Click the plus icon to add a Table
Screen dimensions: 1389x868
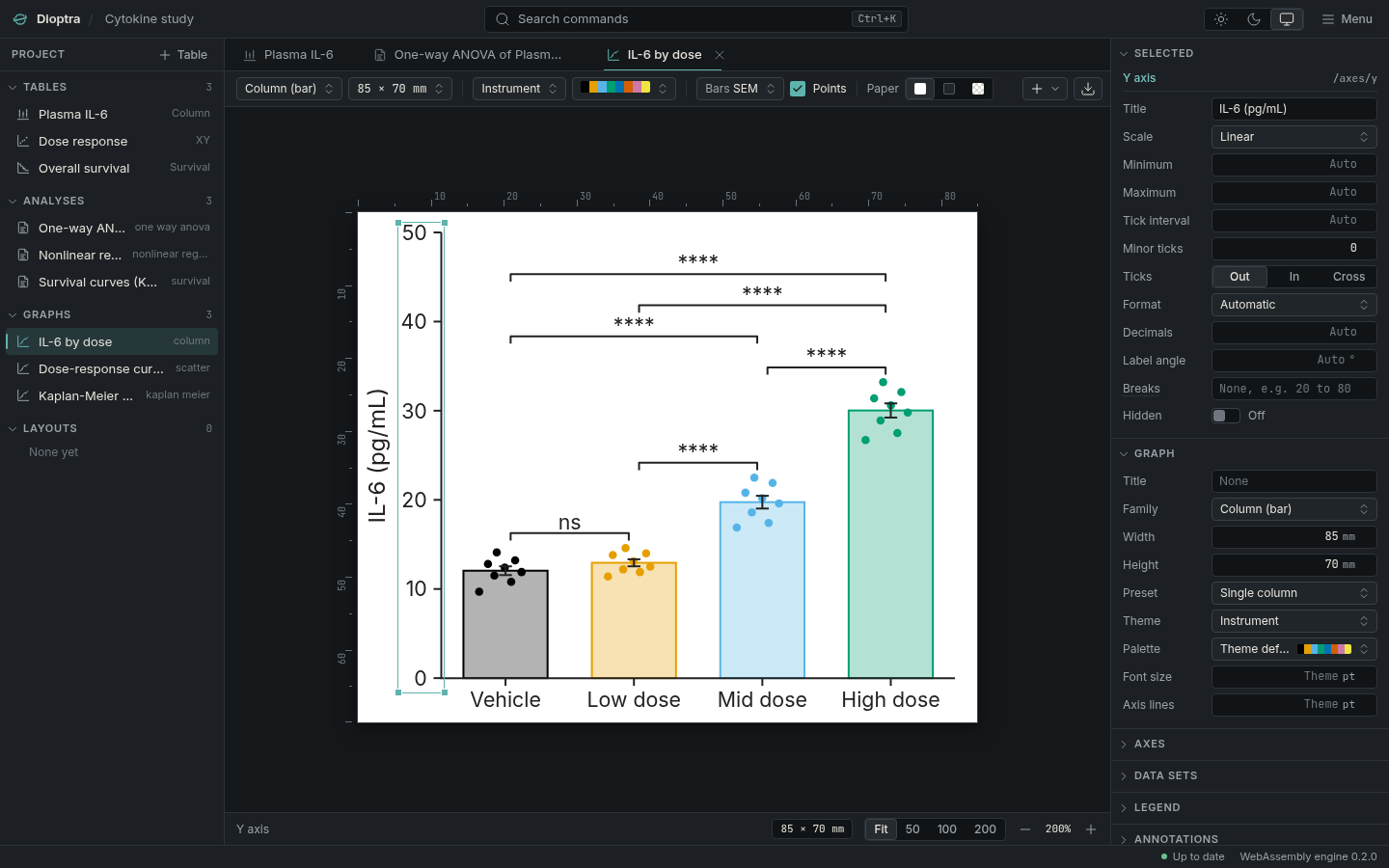click(165, 55)
